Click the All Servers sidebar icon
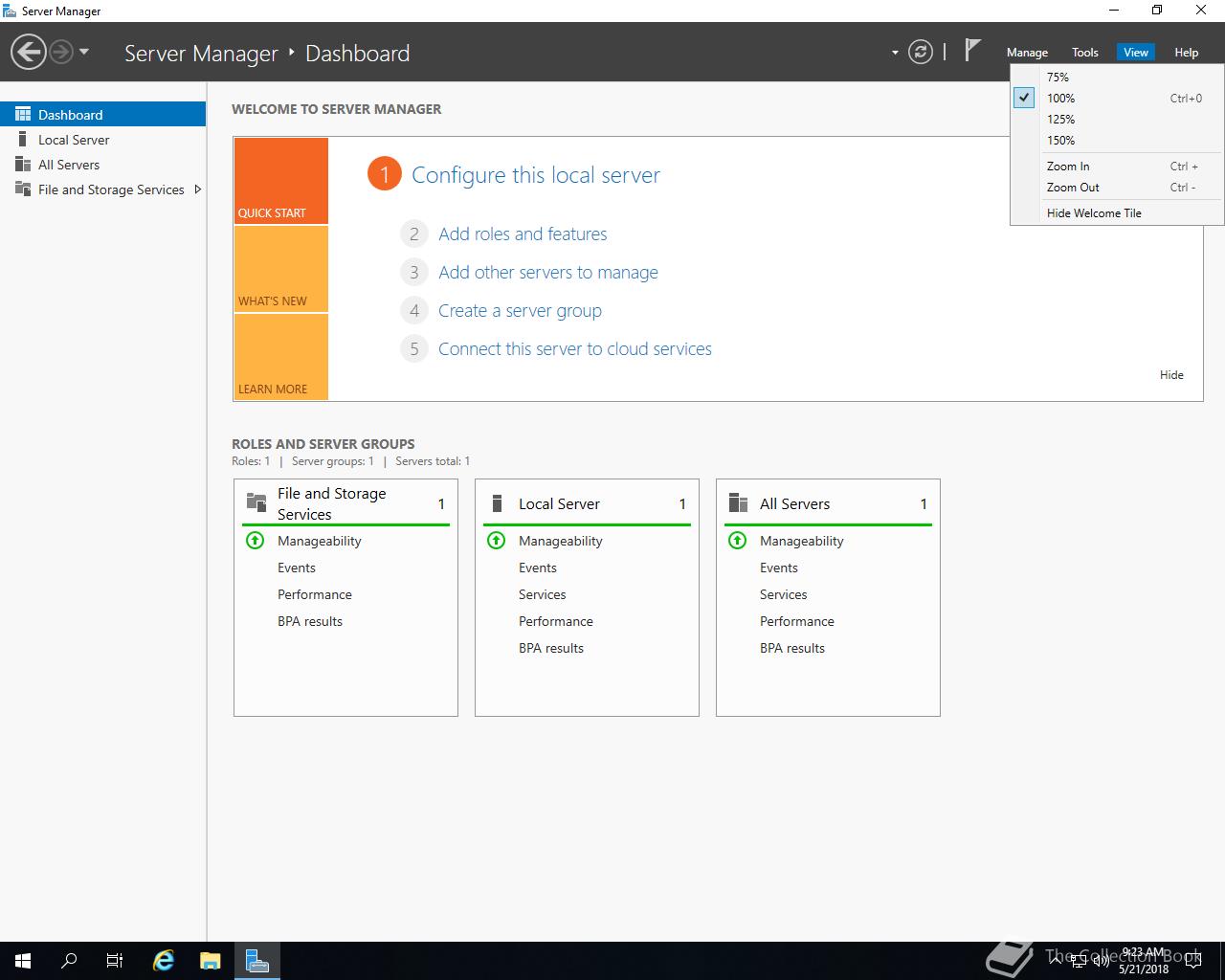This screenshot has width=1225, height=980. click(x=23, y=164)
